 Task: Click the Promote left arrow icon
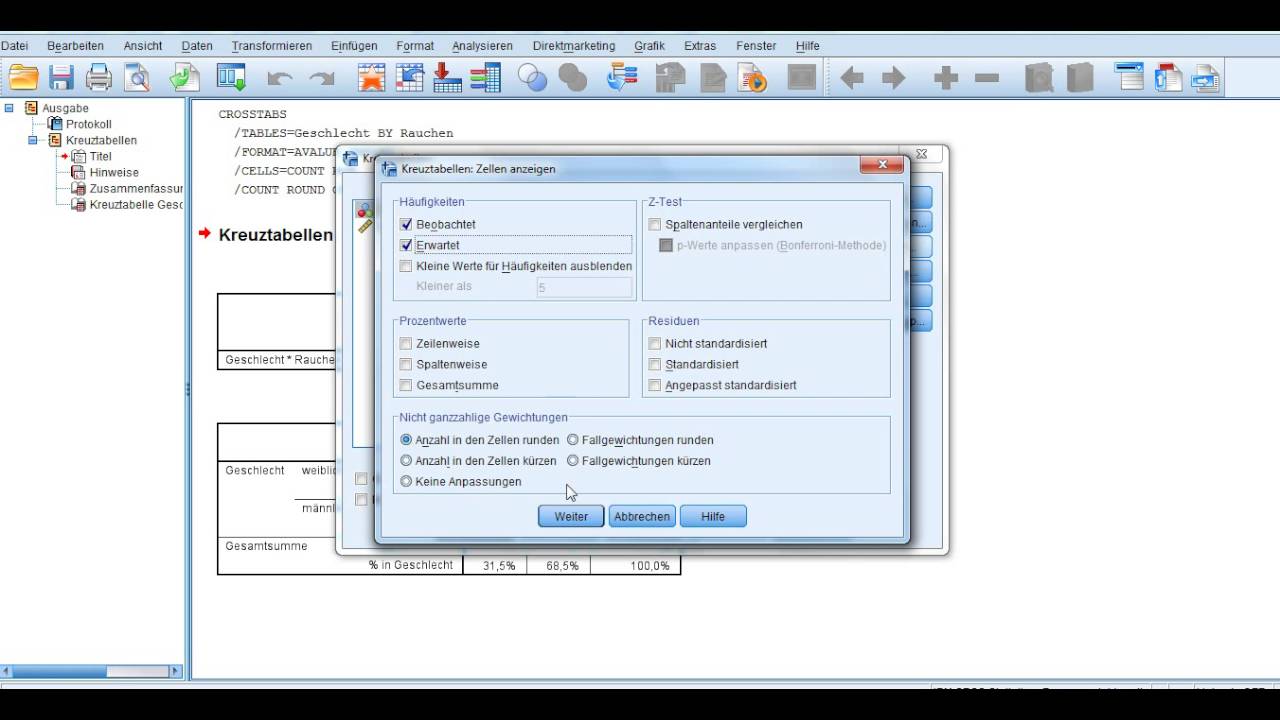pos(852,78)
